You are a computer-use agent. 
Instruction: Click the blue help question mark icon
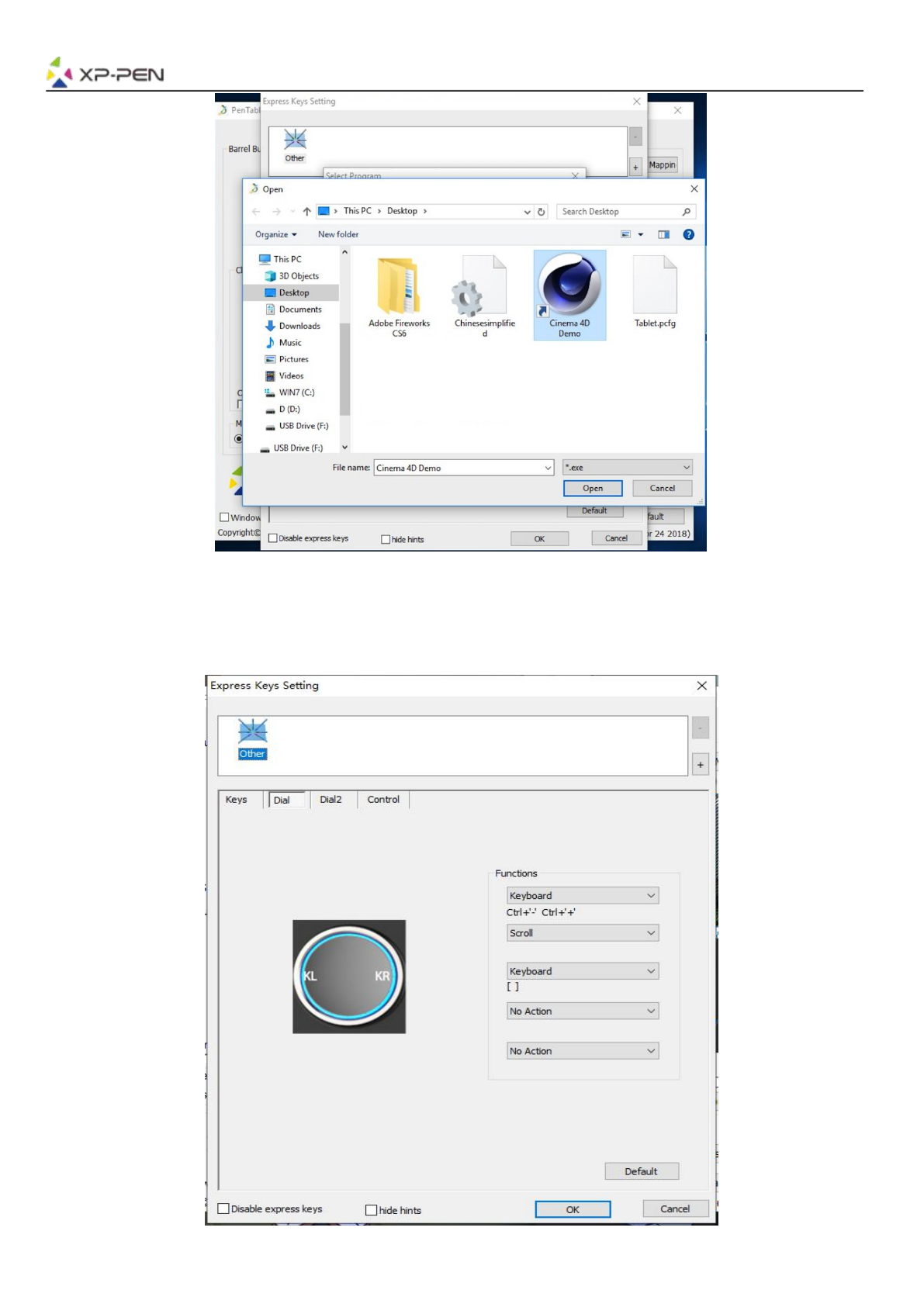[688, 234]
